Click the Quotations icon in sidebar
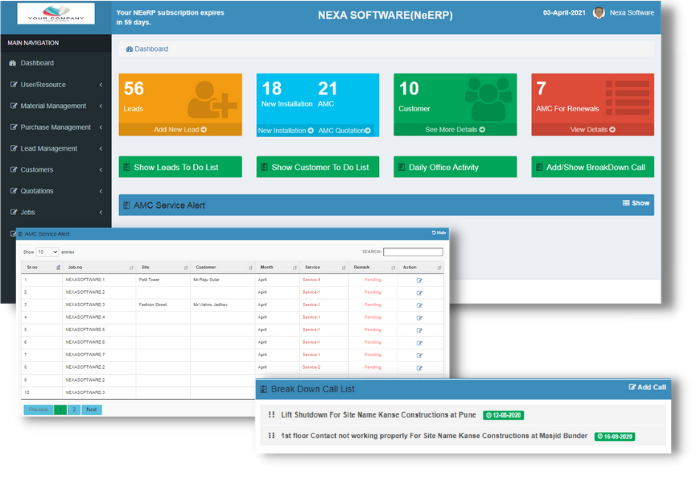 tap(13, 191)
